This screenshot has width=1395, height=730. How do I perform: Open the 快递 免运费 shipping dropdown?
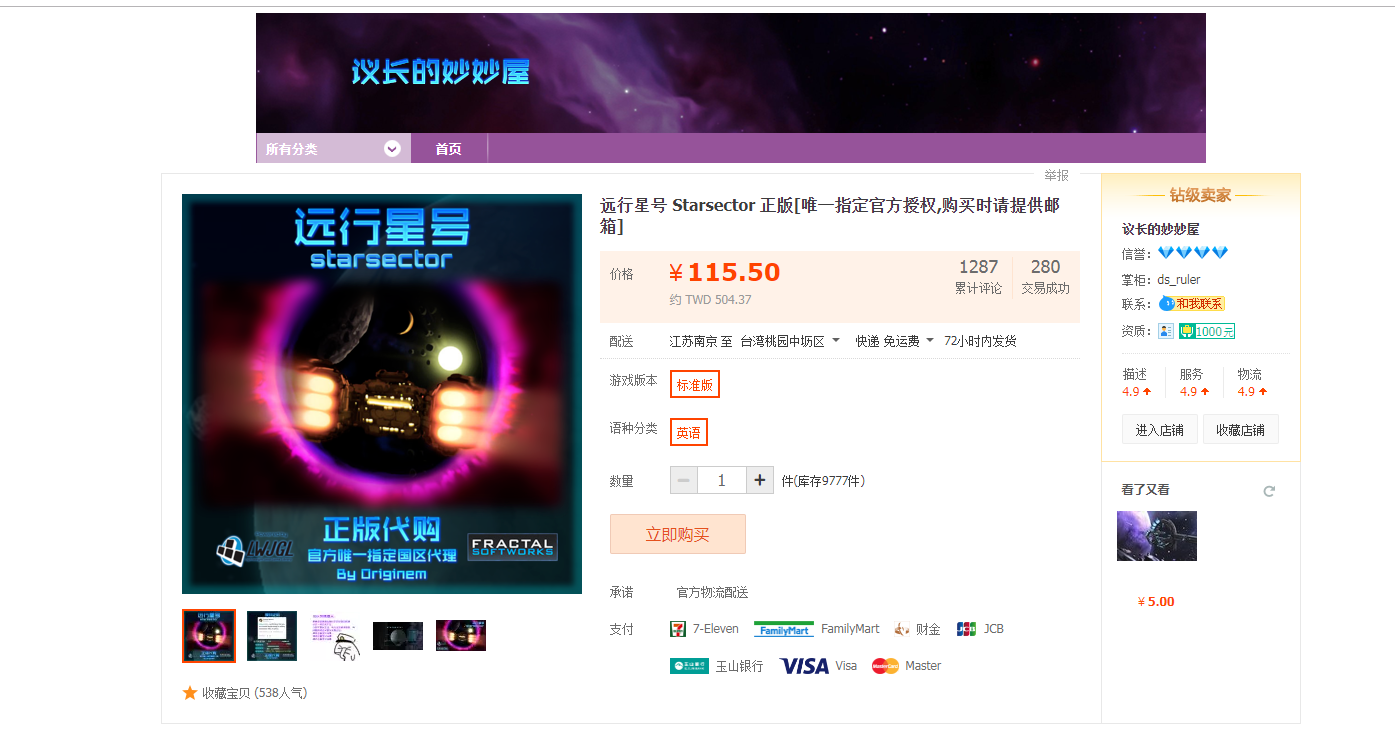point(894,341)
